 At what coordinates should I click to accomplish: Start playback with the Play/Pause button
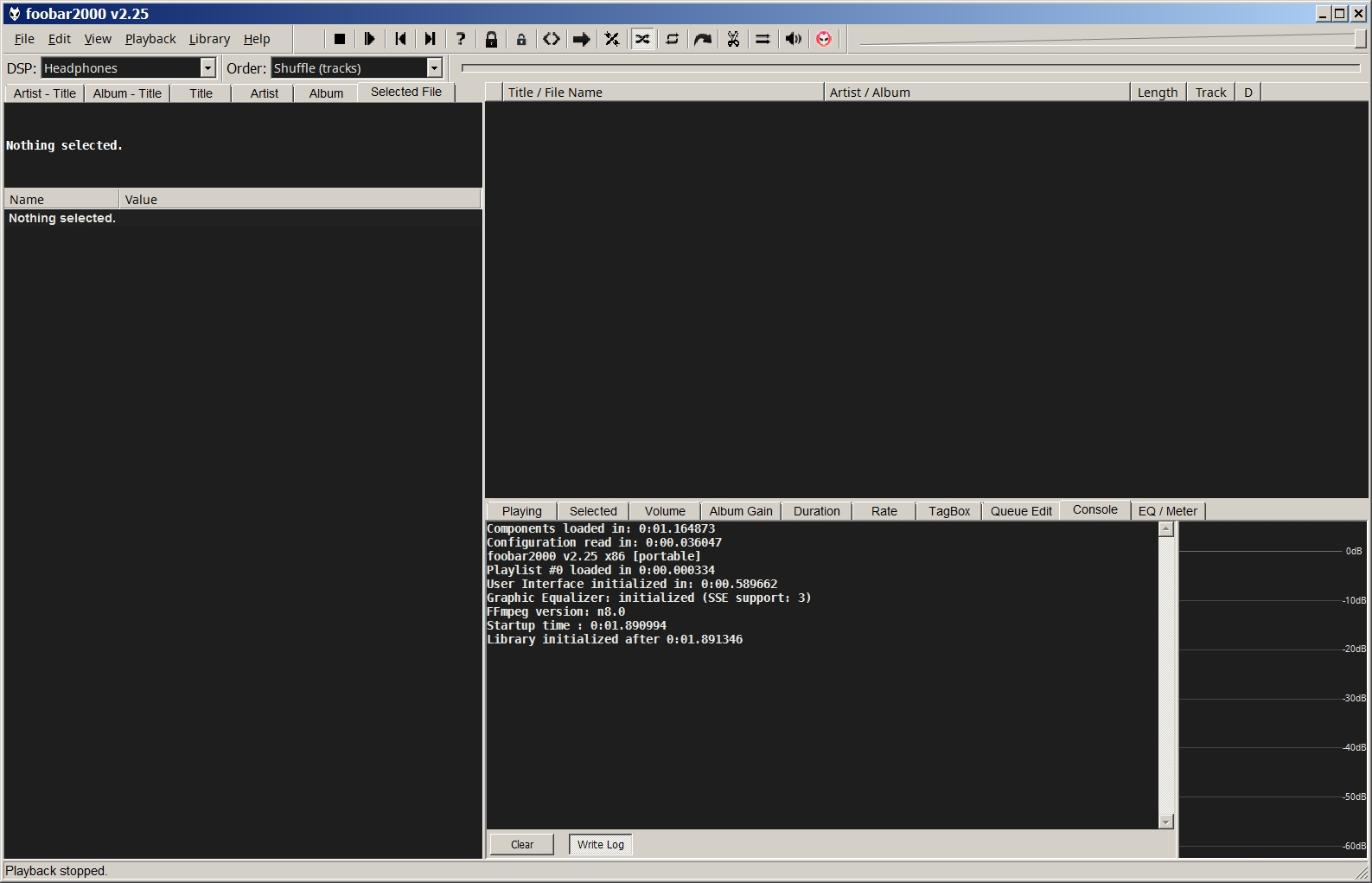tap(370, 39)
